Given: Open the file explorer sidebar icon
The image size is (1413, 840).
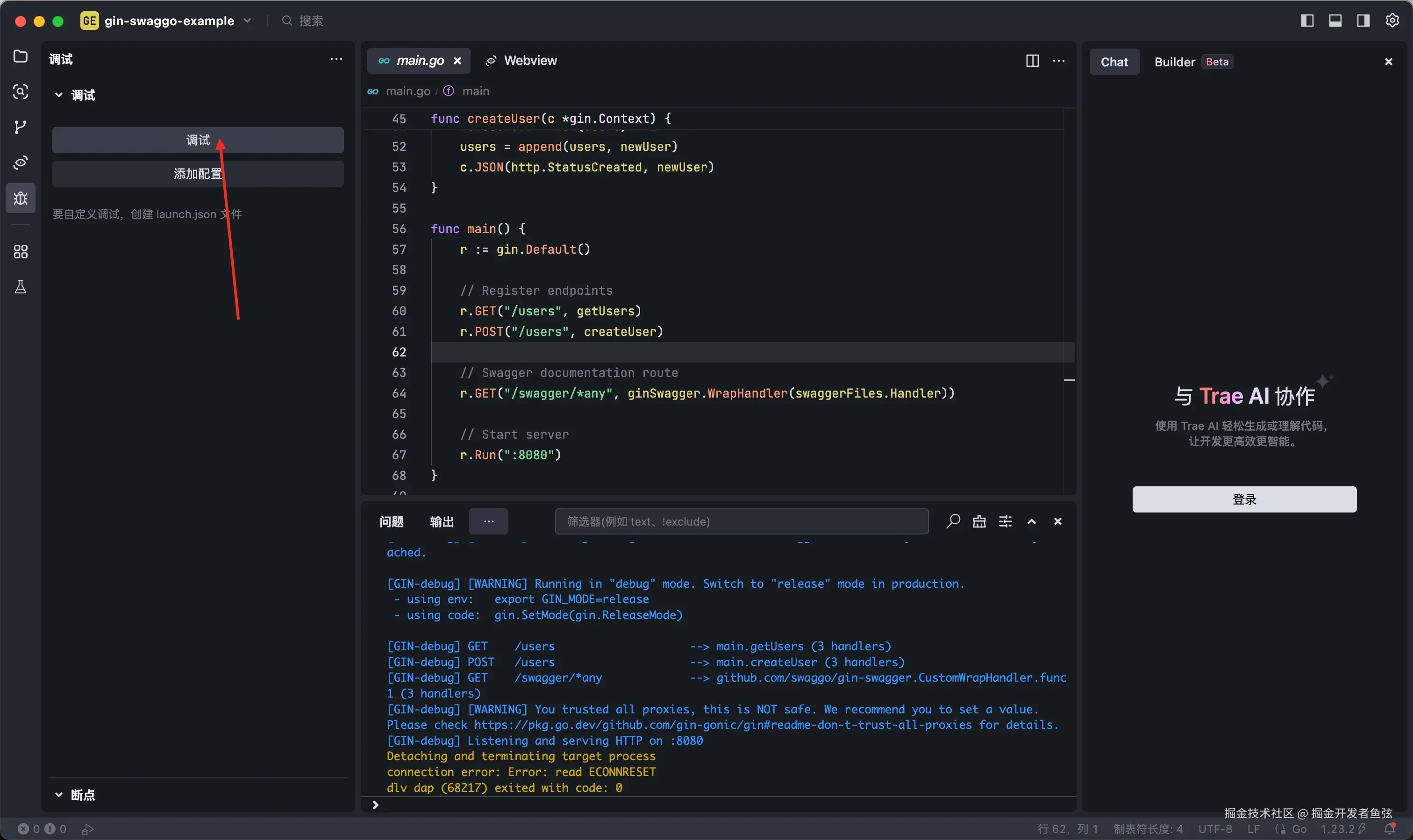Looking at the screenshot, I should (21, 57).
